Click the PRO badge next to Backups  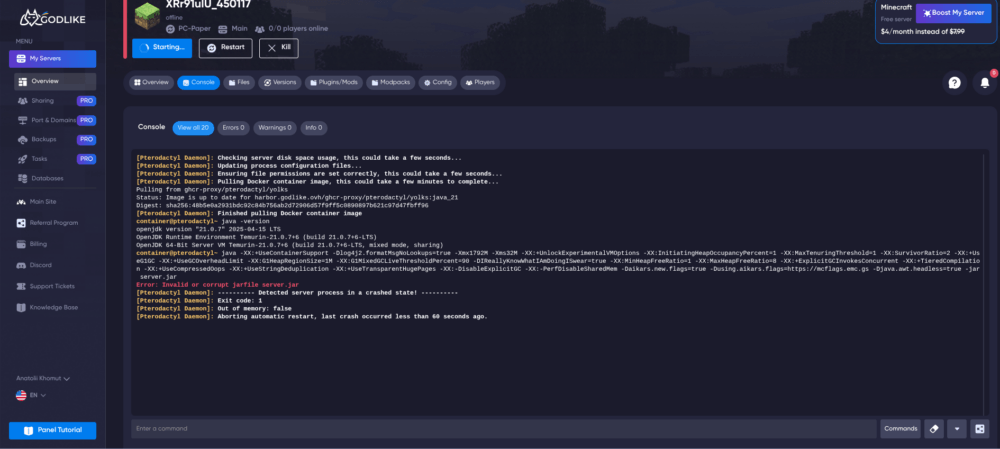[x=86, y=139]
